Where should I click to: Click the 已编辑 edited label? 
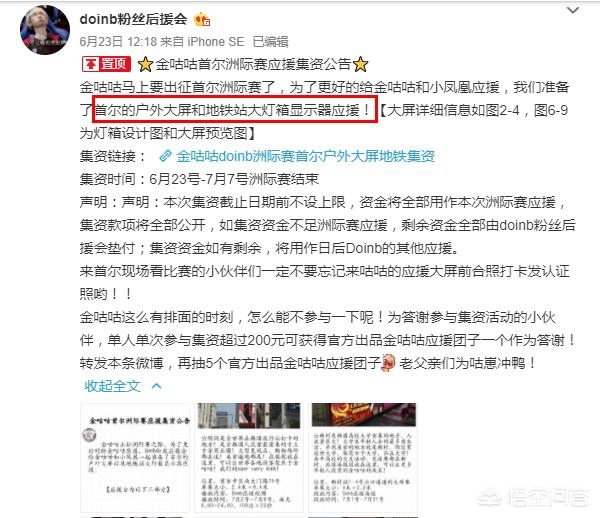coord(271,42)
